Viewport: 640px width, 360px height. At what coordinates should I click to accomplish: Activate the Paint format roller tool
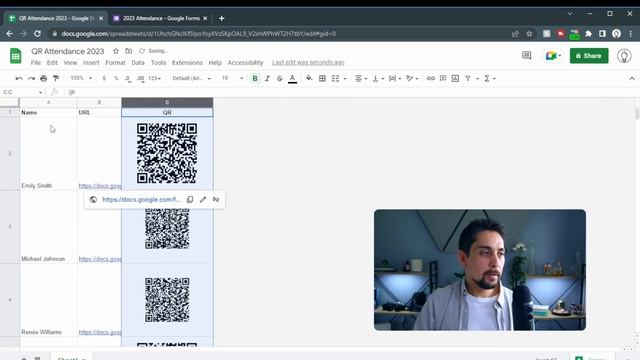56,78
